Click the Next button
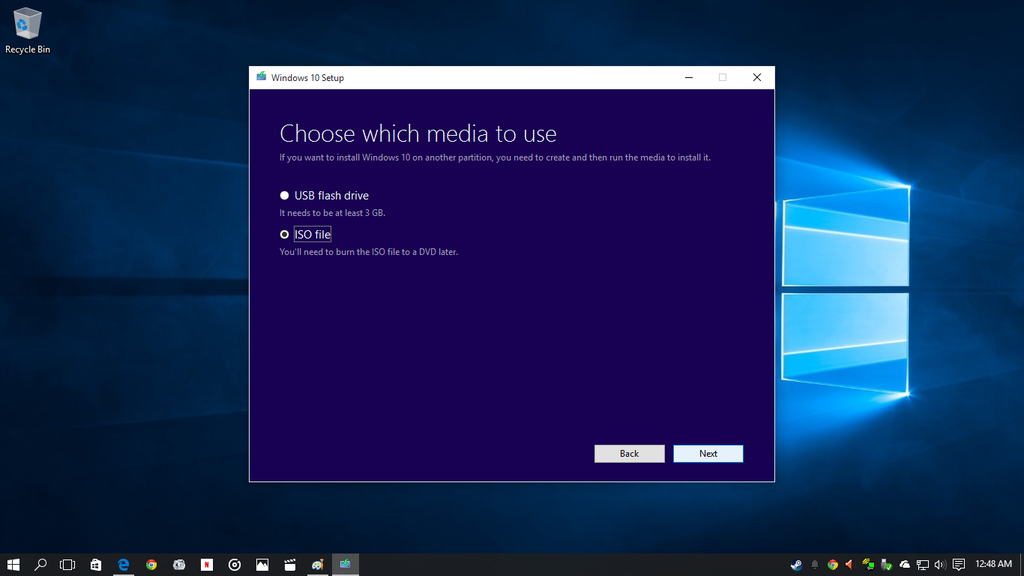Image resolution: width=1024 pixels, height=576 pixels. [x=708, y=453]
